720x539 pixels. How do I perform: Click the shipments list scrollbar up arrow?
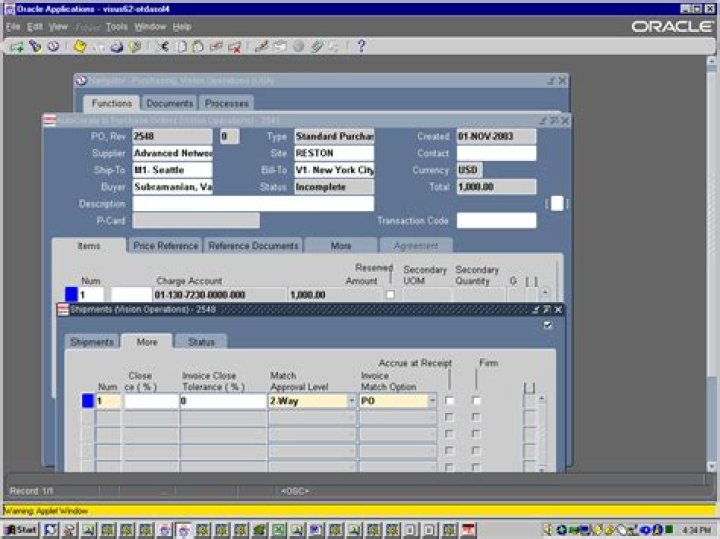click(x=542, y=399)
